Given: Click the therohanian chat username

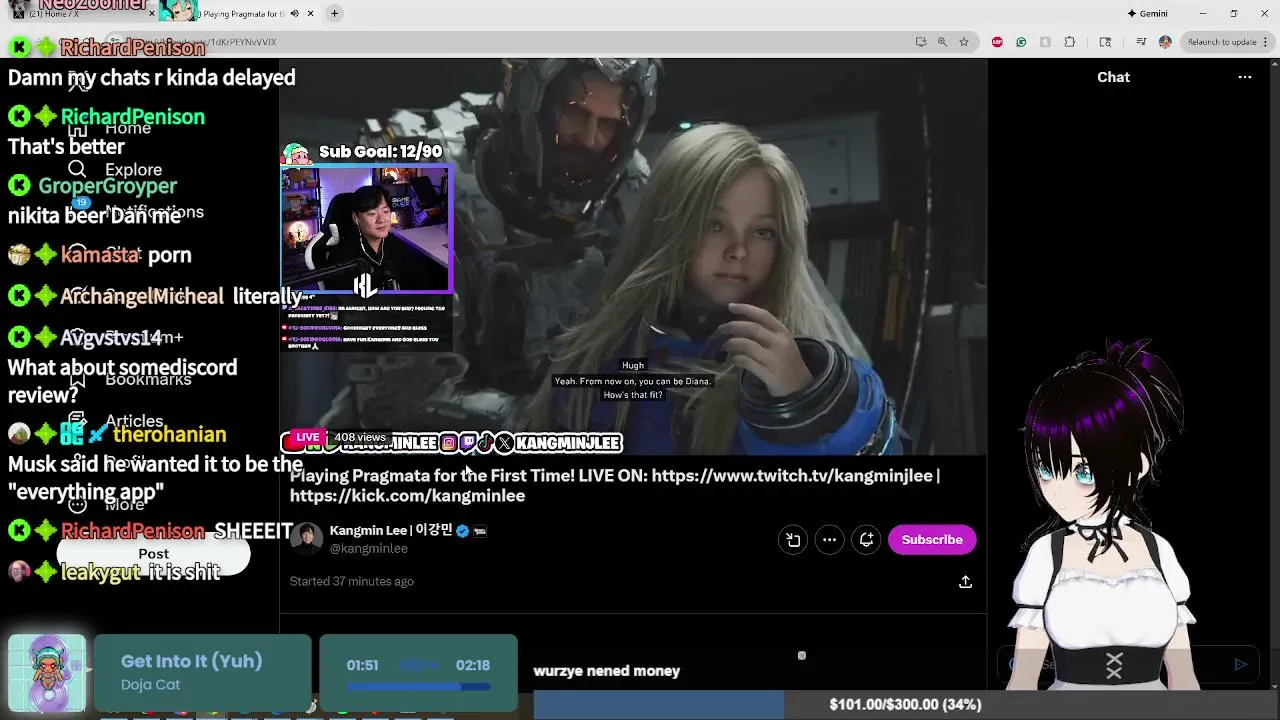Looking at the screenshot, I should [169, 435].
